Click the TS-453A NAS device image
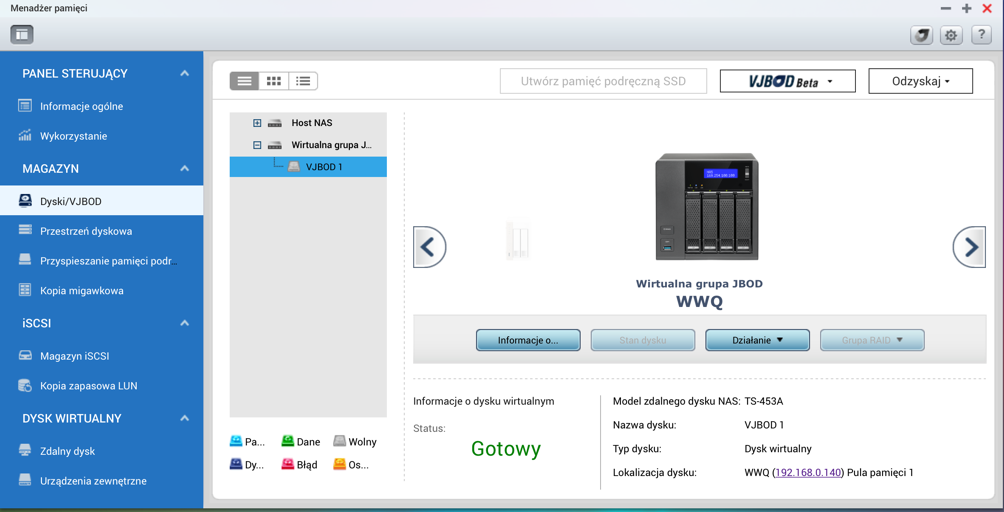Screen dimensions: 1004x512 coord(706,207)
